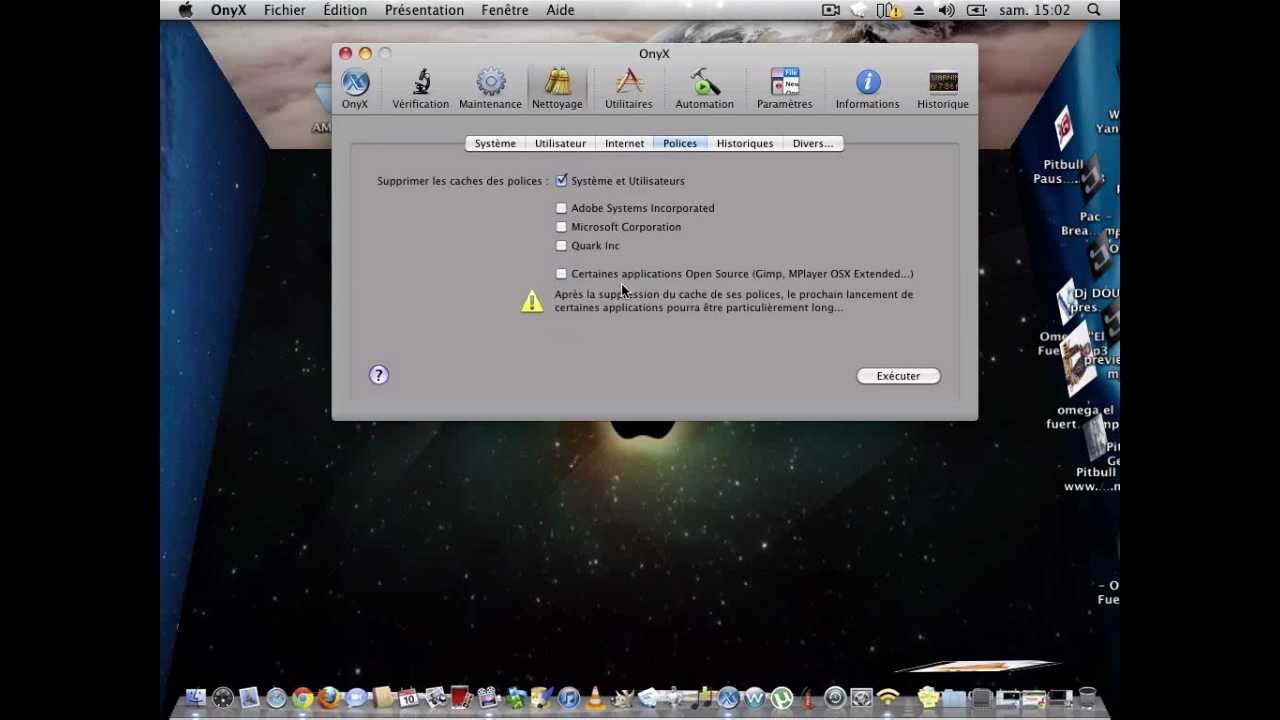Screen dimensions: 1280x720
Task: Open the Fichier menu
Action: coord(285,10)
